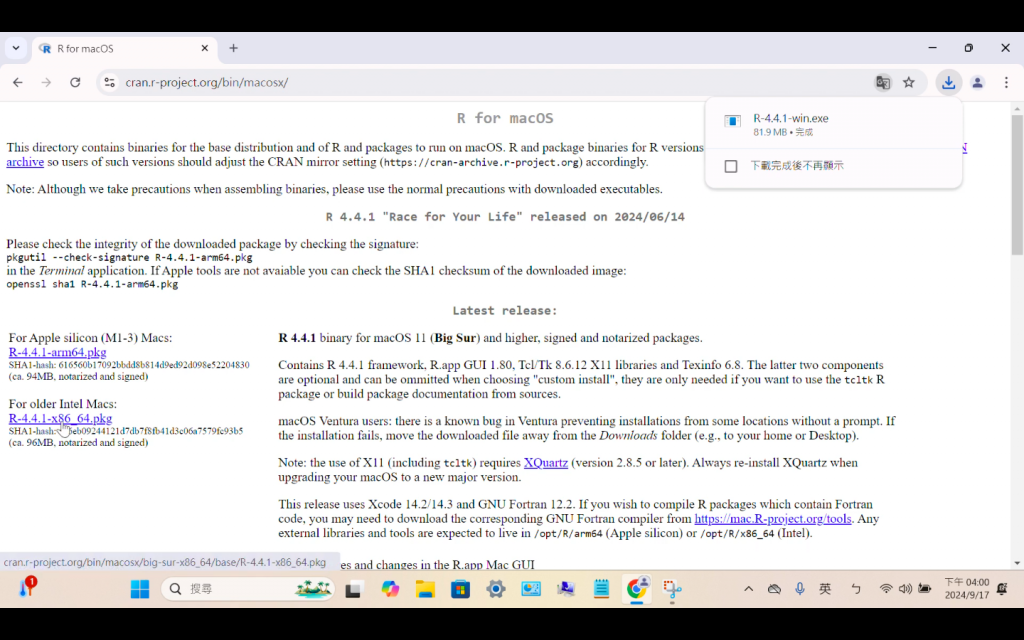Open the Chrome three-dot menu

1006,82
